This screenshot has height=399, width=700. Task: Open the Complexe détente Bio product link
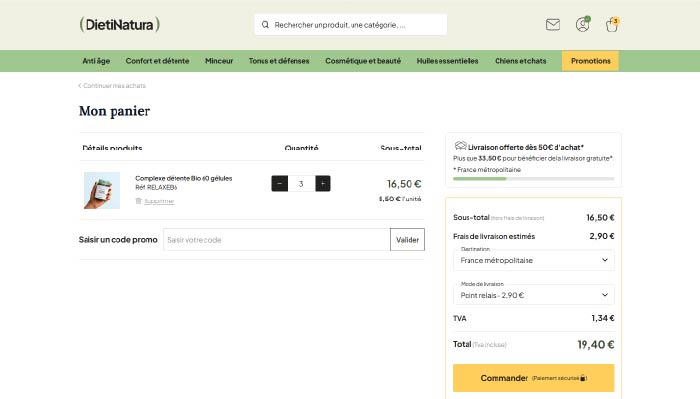tap(183, 178)
